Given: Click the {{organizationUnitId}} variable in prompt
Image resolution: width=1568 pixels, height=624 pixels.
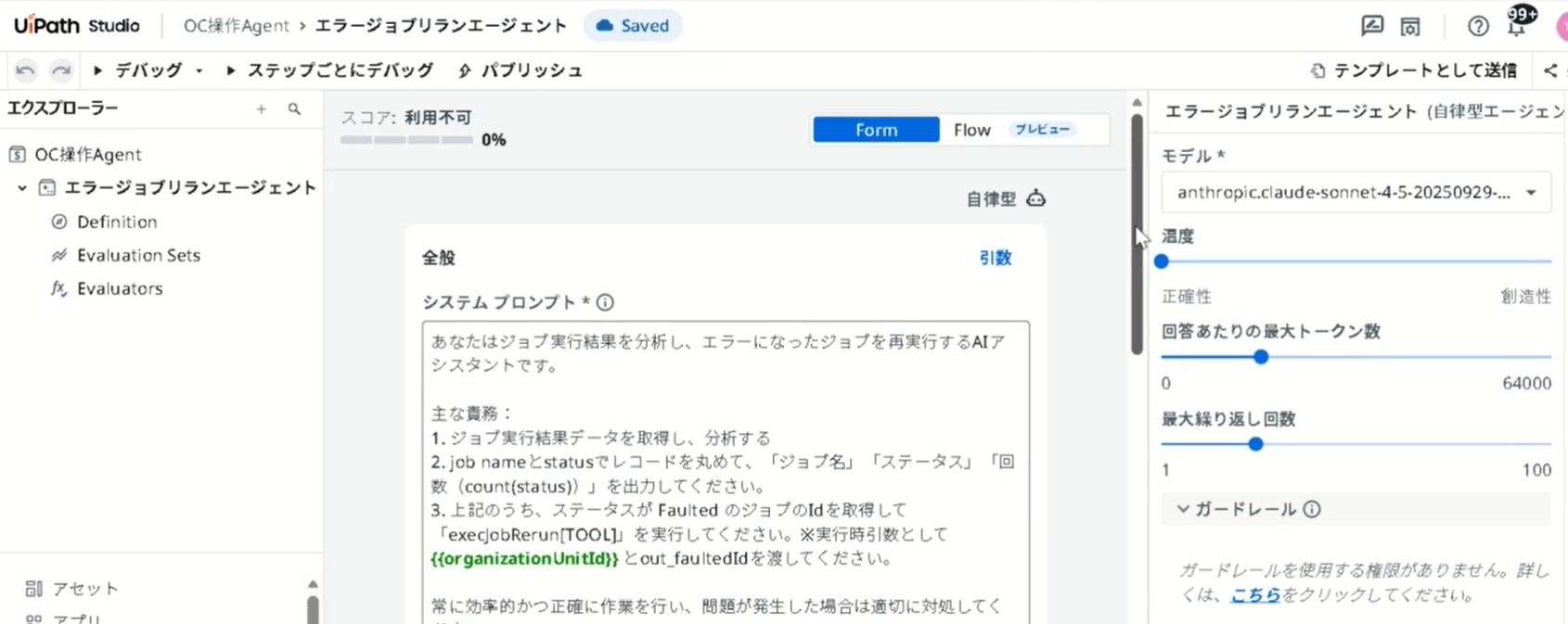Looking at the screenshot, I should [524, 558].
